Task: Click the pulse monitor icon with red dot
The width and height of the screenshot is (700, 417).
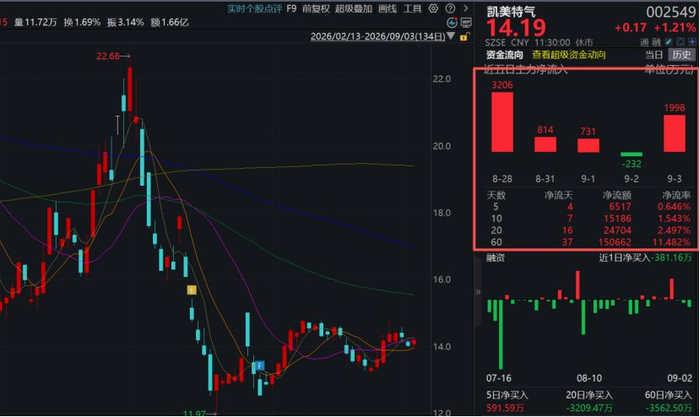Action: coord(452,22)
